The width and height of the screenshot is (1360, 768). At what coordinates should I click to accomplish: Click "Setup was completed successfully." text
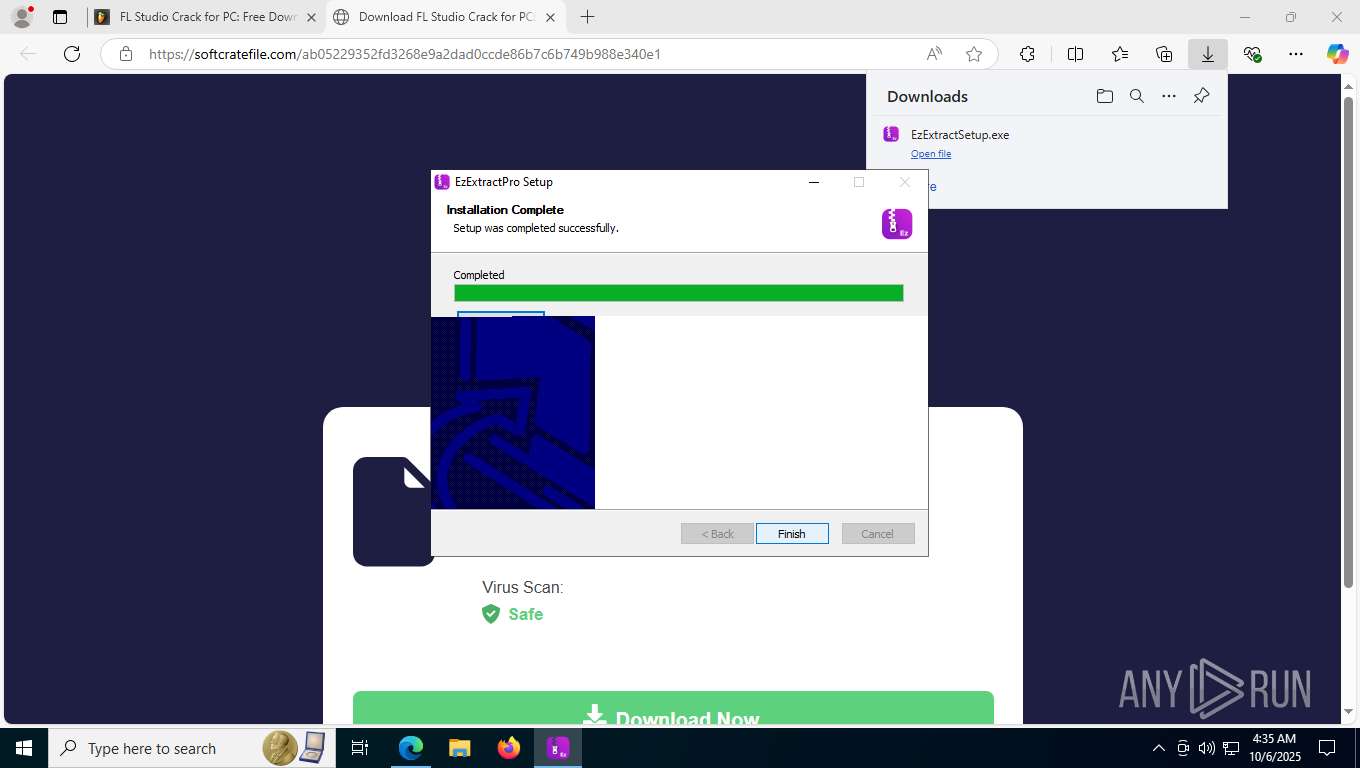[536, 228]
